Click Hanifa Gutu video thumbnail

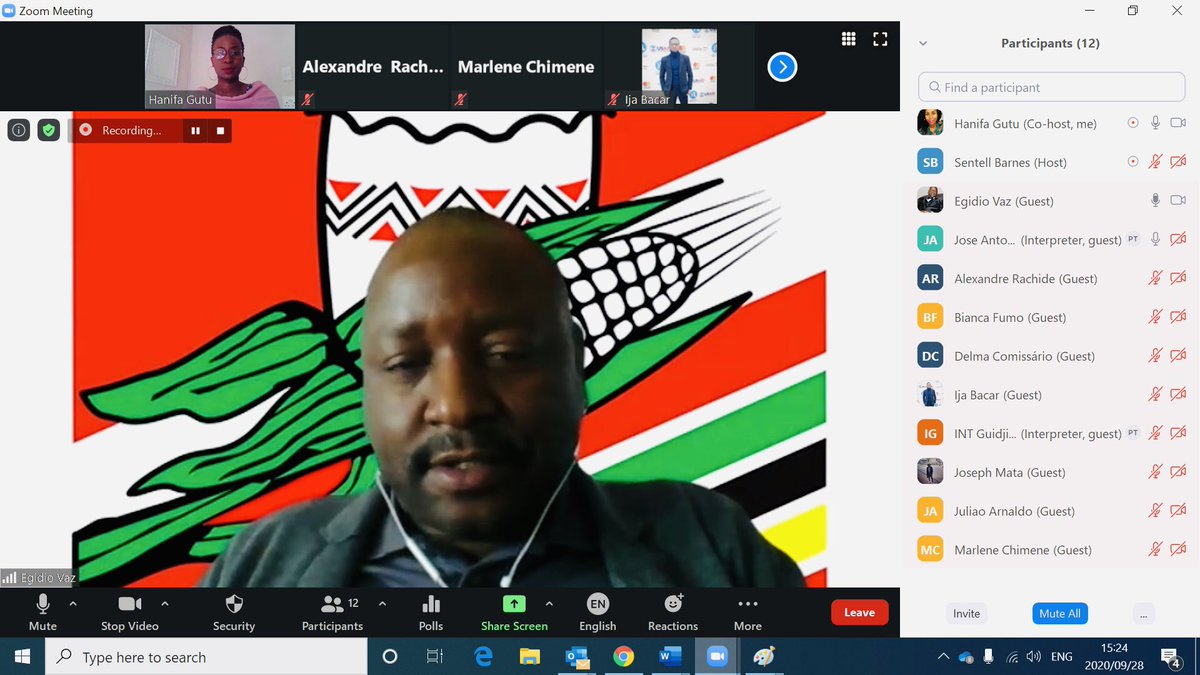[x=220, y=66]
